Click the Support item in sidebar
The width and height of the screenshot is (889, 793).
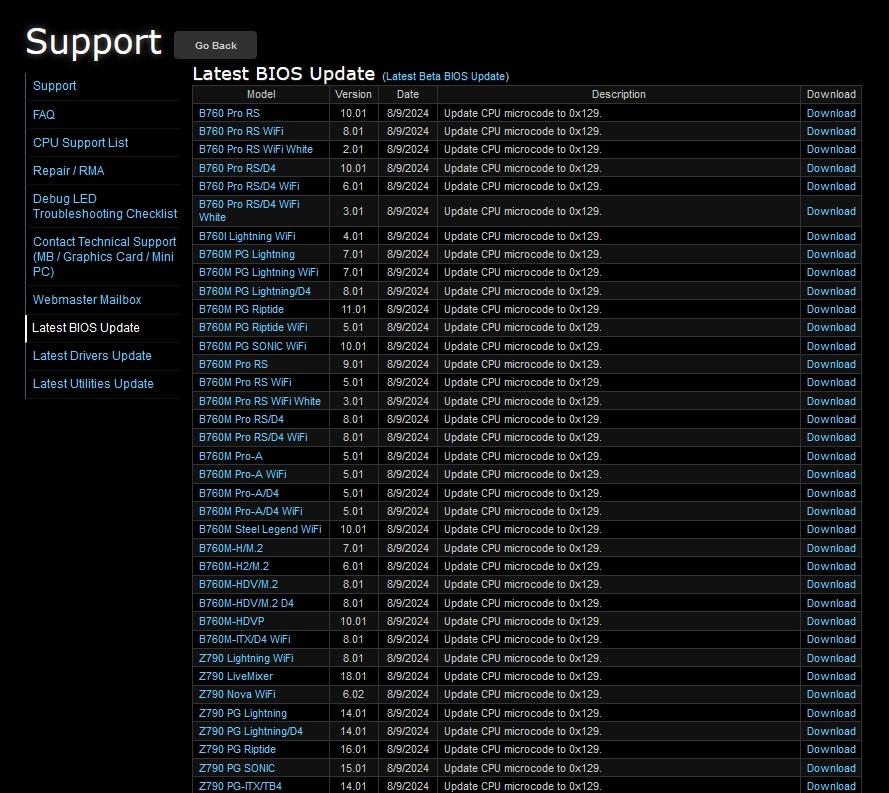point(55,86)
